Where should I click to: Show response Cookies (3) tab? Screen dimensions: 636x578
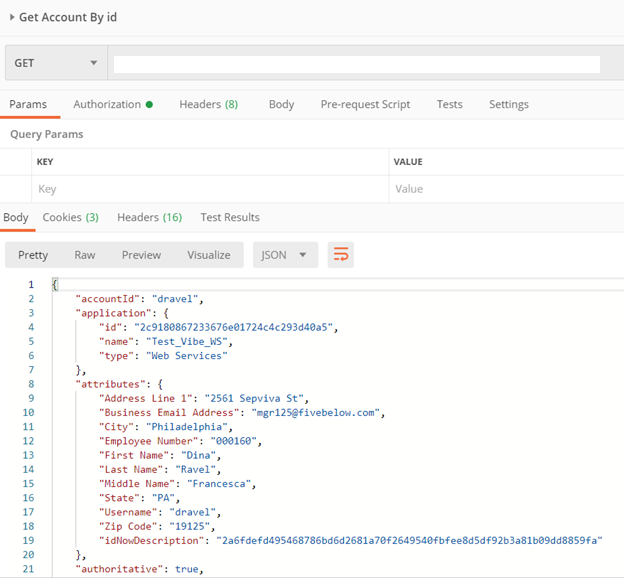point(70,217)
